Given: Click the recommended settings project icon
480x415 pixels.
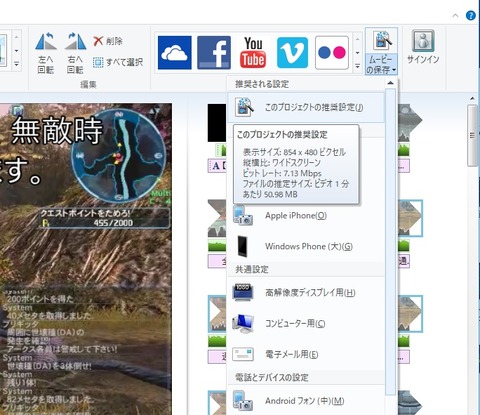Looking at the screenshot, I should pos(244,107).
